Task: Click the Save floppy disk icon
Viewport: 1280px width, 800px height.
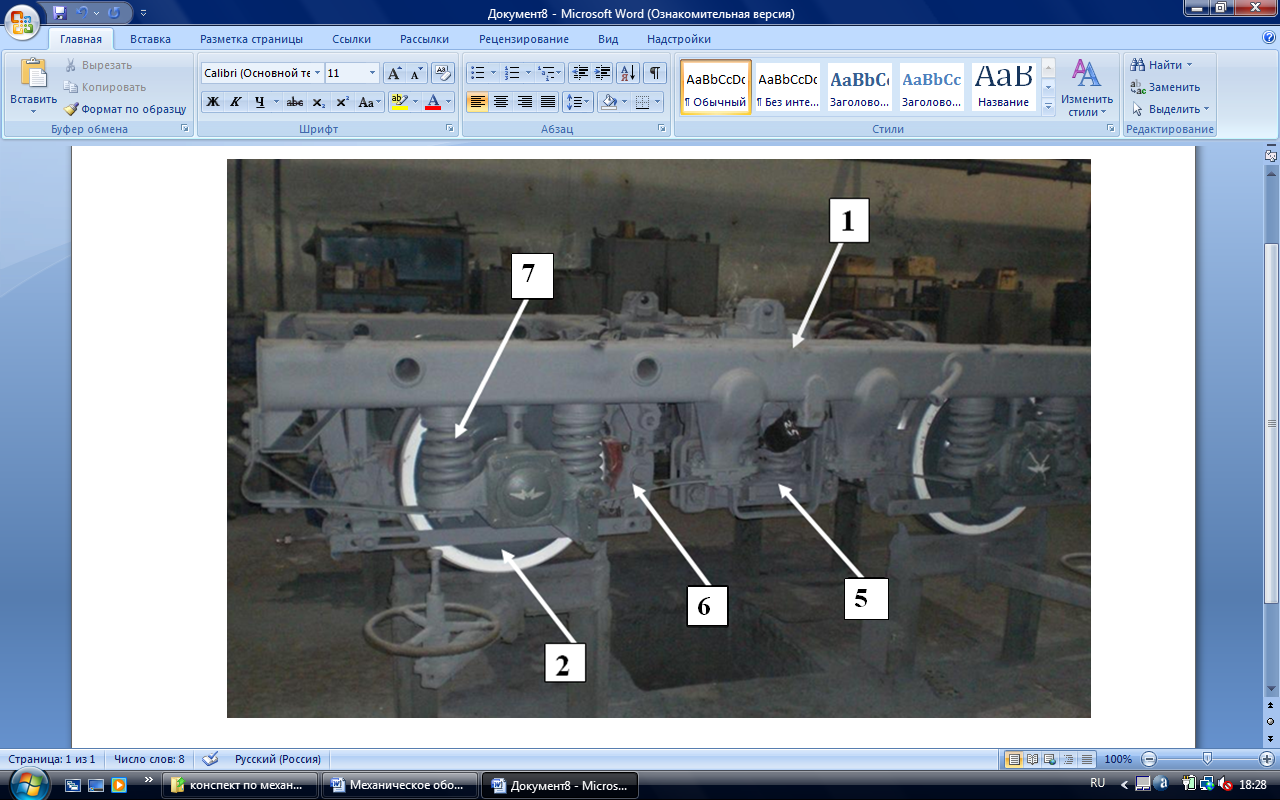Action: coord(60,13)
